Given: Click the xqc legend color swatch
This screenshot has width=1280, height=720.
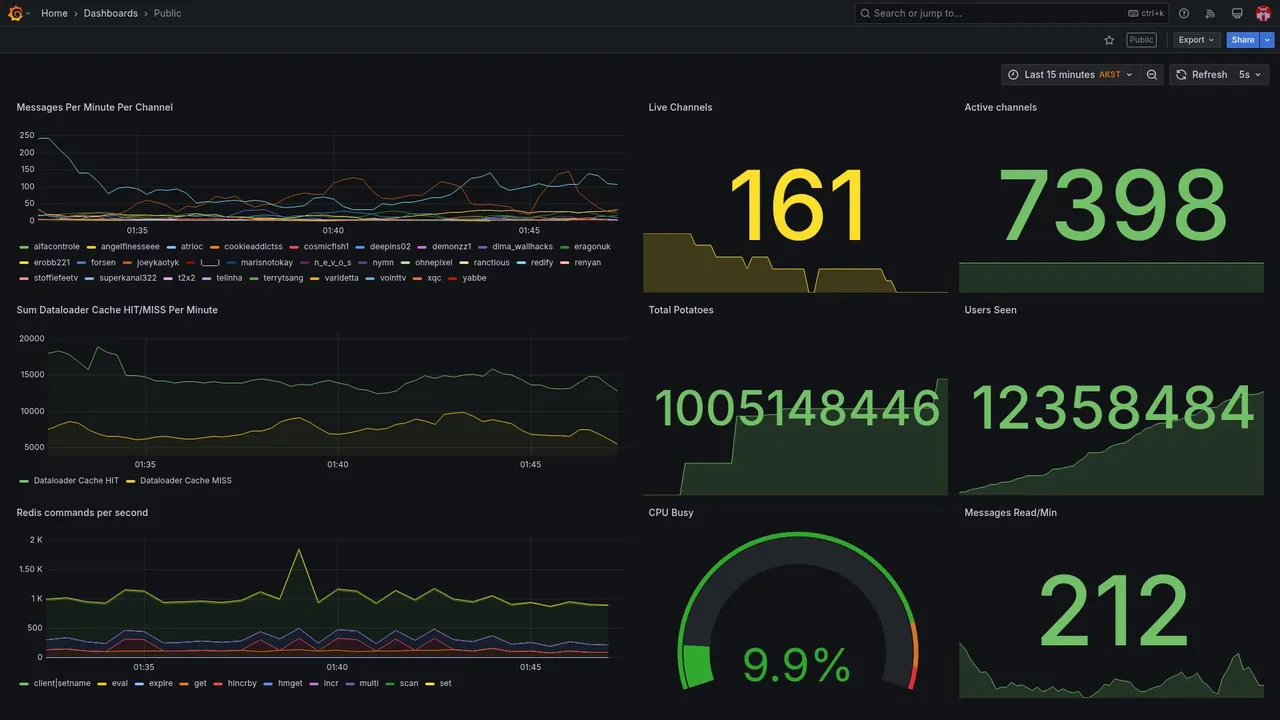Looking at the screenshot, I should click(418, 278).
